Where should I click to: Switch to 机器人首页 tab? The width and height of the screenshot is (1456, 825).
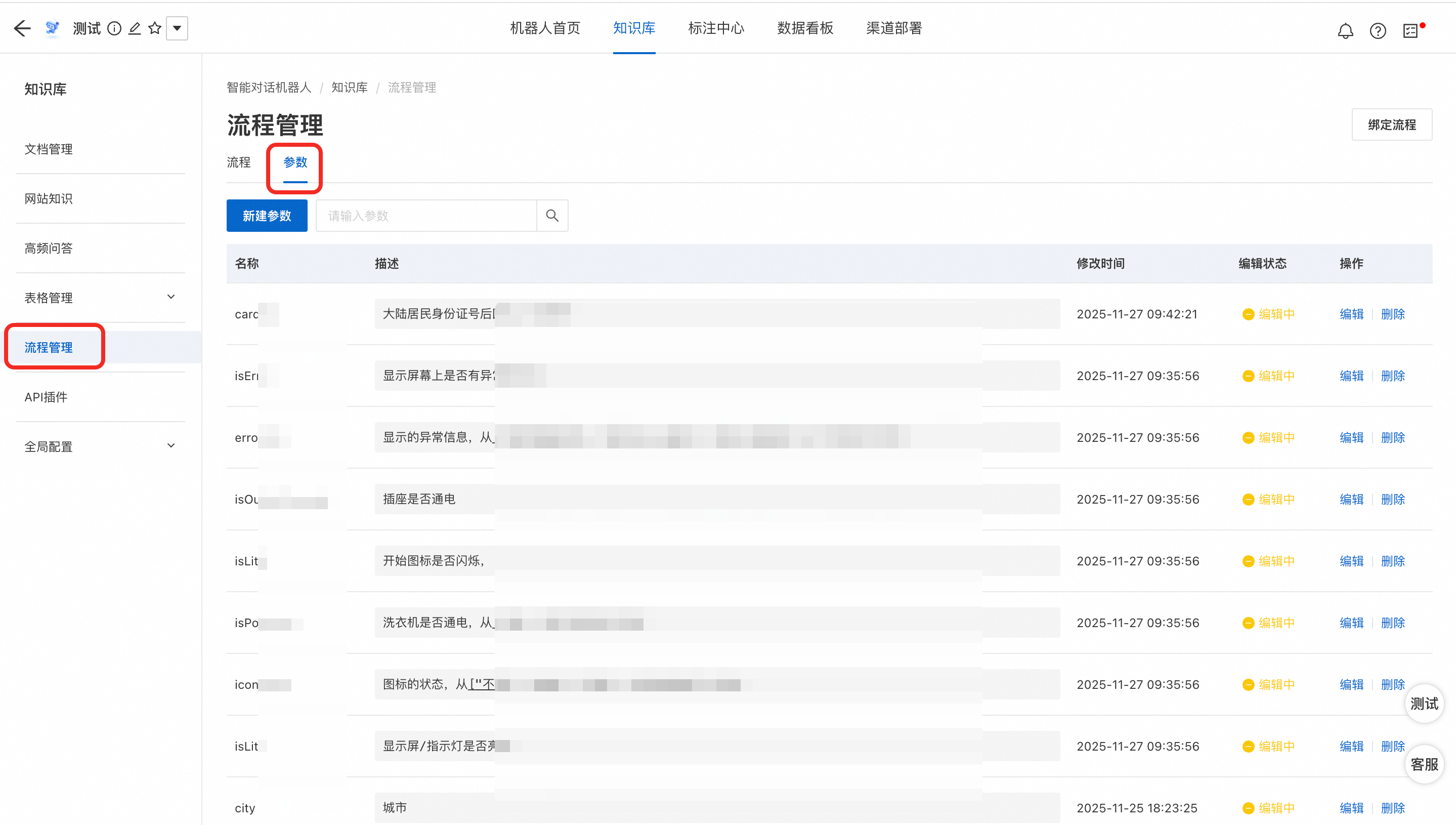[x=545, y=28]
